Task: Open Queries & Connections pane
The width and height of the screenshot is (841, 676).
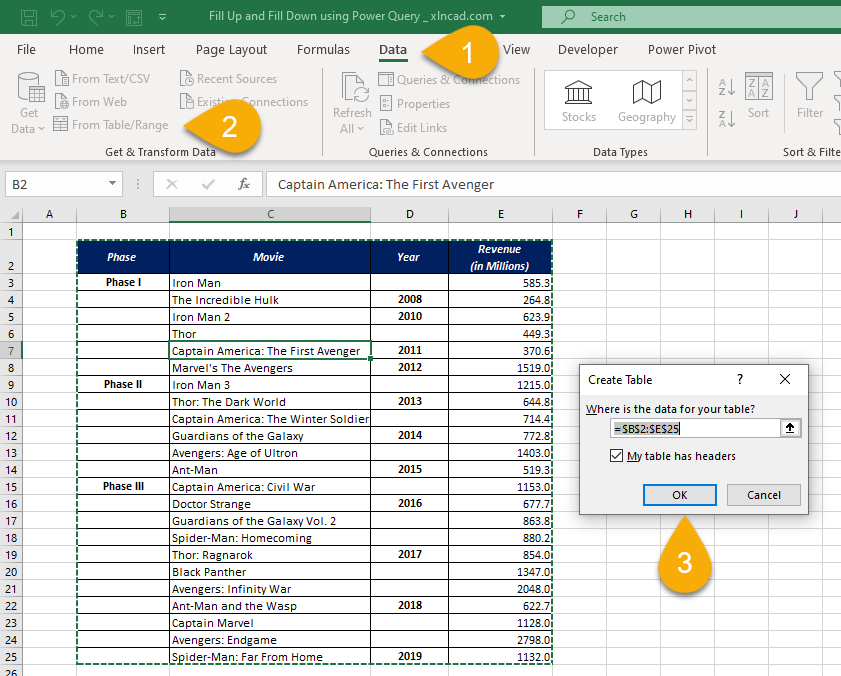Action: tap(449, 79)
